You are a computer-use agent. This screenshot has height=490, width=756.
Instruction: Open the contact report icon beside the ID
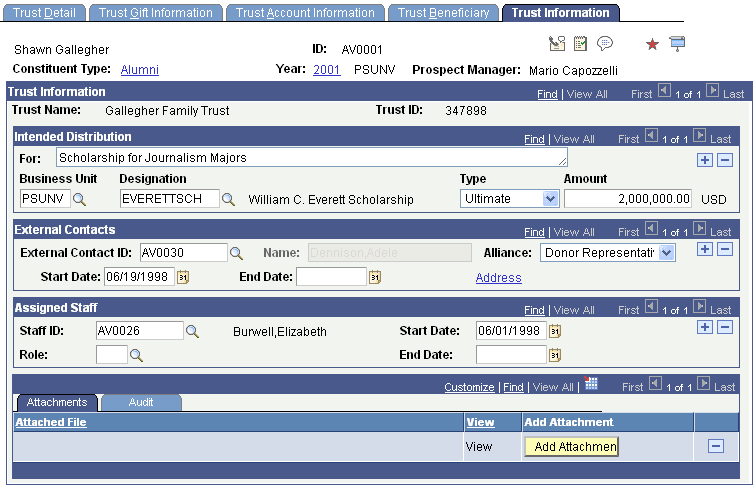point(557,44)
